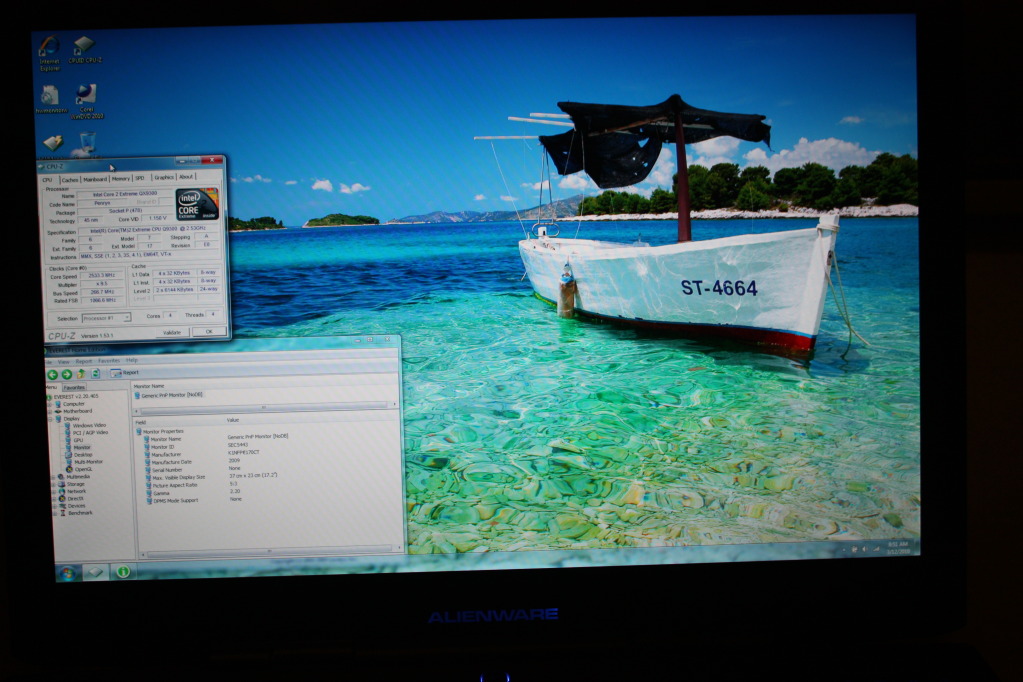
Task: Click the OK button in CPU-Z
Action: [209, 332]
